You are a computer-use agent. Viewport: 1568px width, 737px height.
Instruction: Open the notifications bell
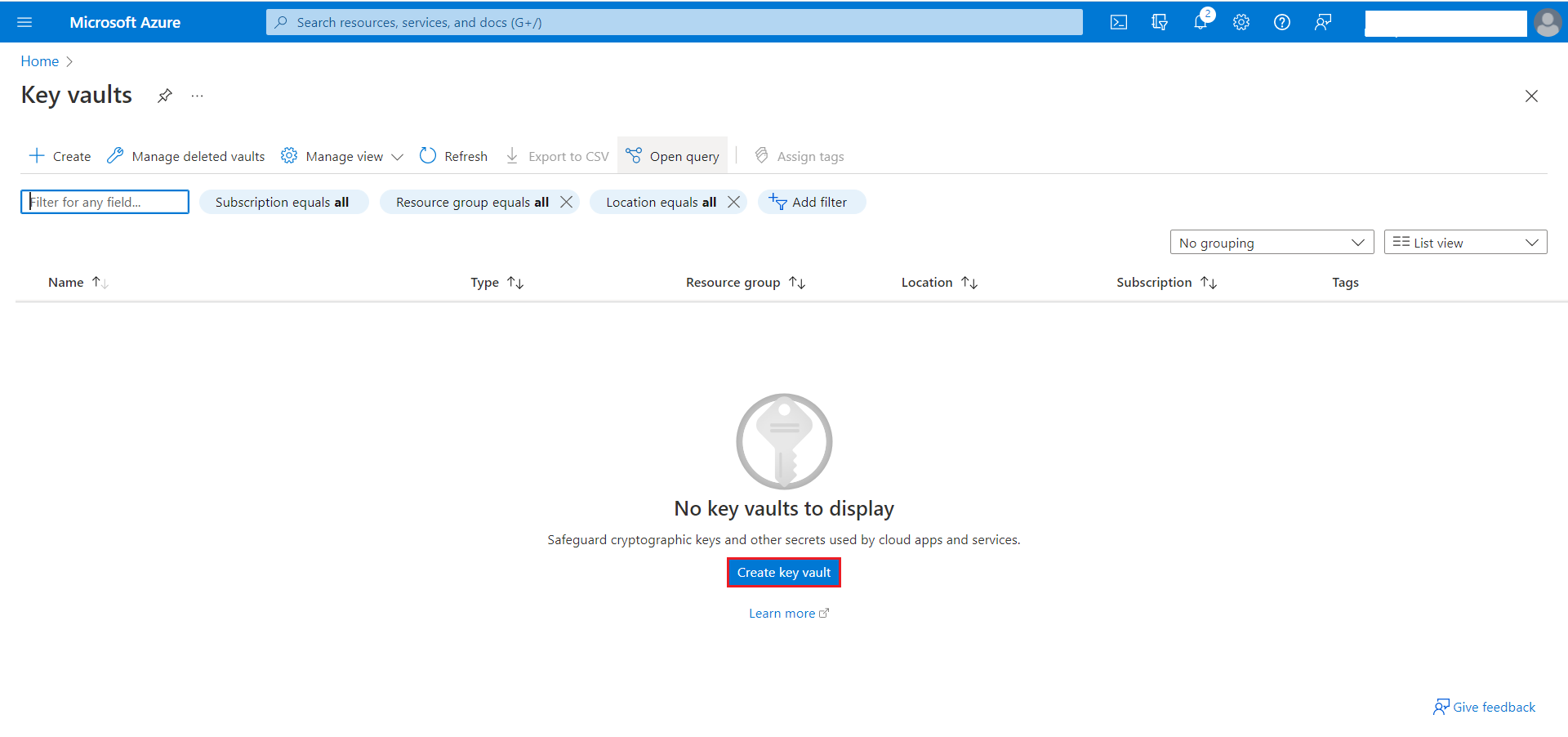click(x=1200, y=22)
